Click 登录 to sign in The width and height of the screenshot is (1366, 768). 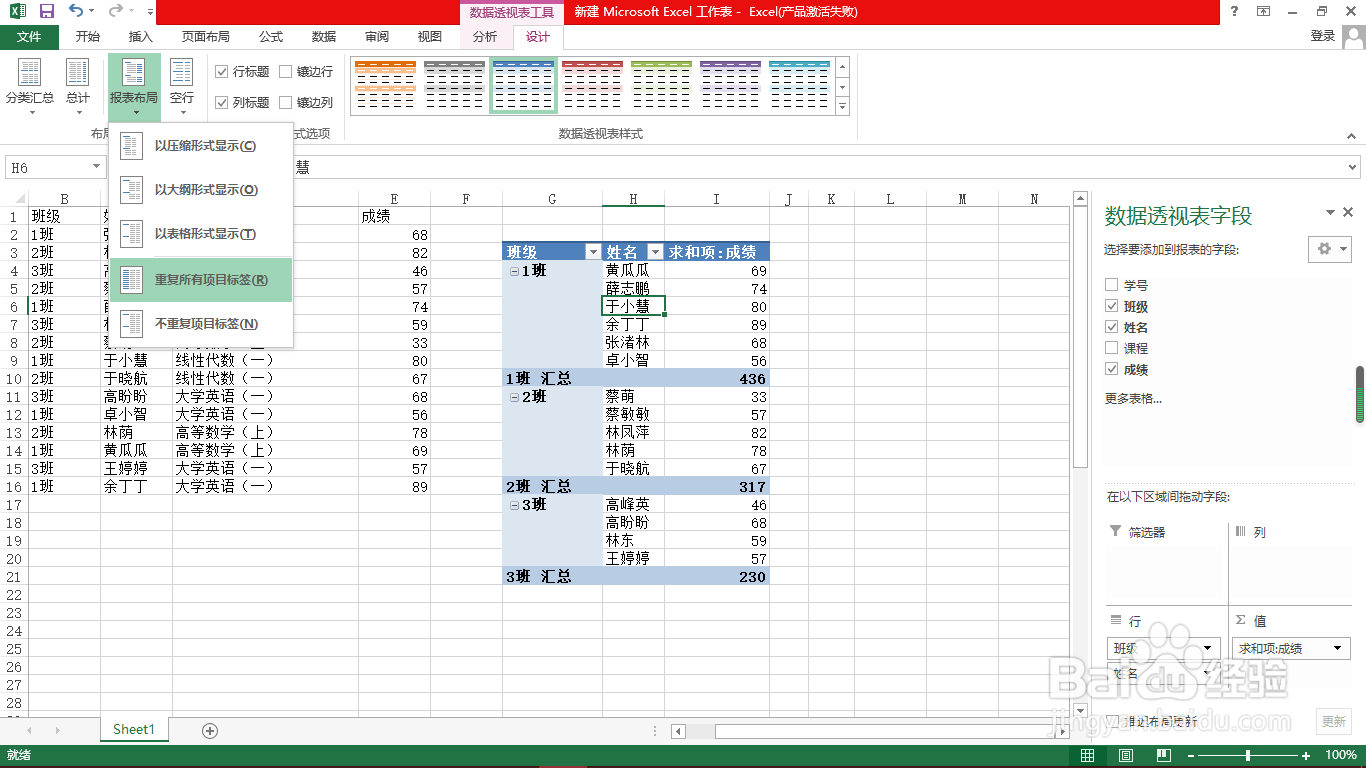click(1323, 36)
